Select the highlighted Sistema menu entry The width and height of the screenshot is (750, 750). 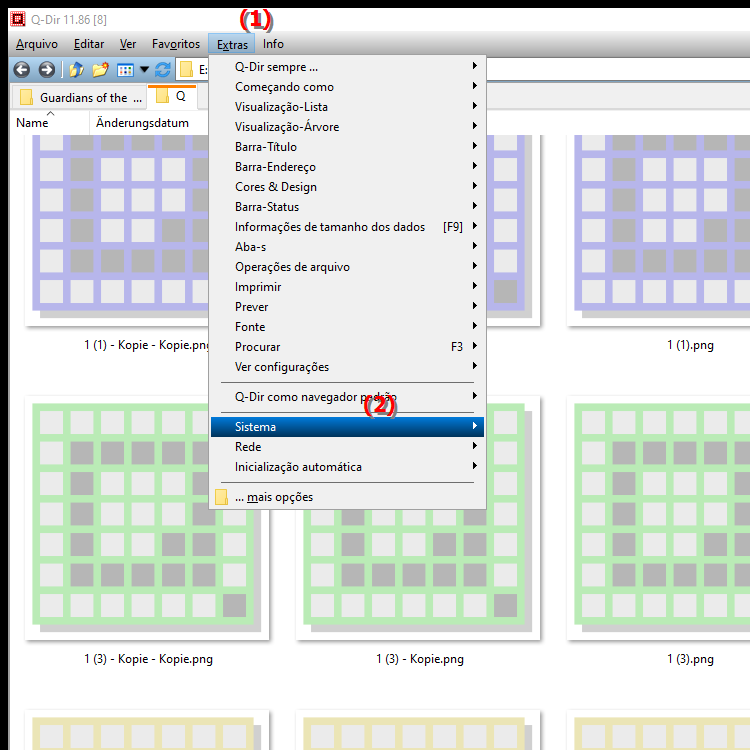[347, 427]
